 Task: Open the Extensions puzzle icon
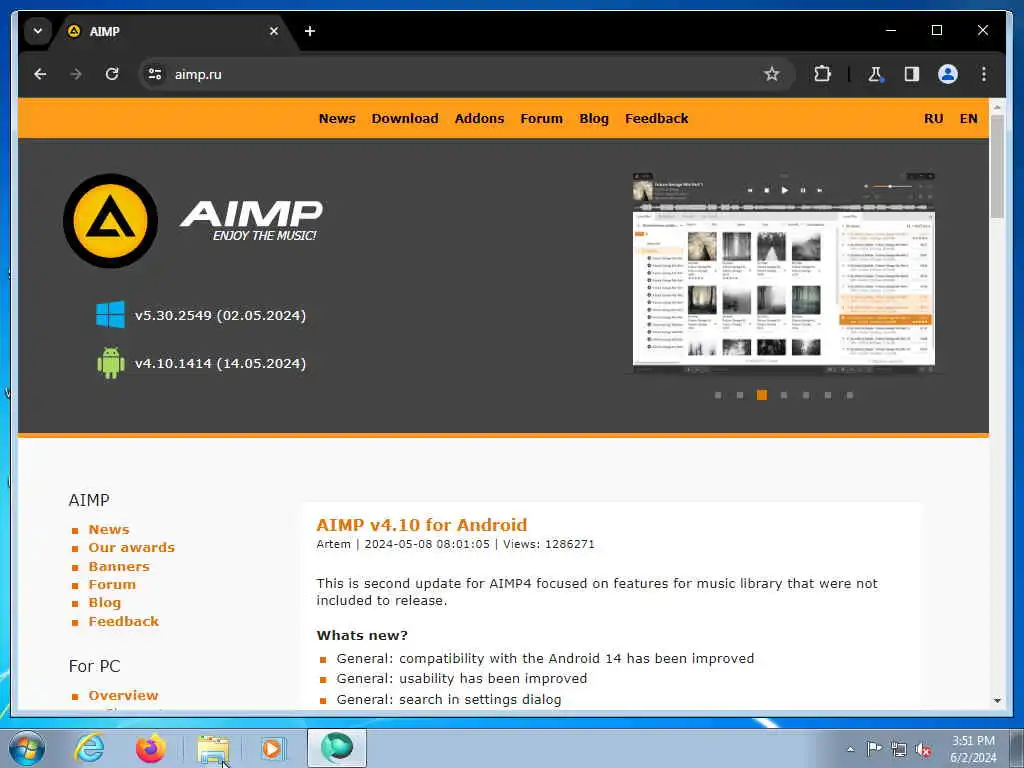pyautogui.click(x=822, y=74)
